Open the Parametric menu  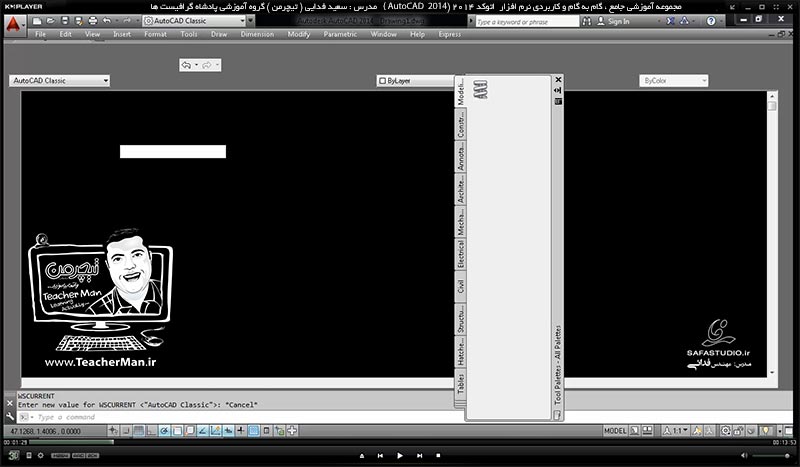tap(340, 34)
